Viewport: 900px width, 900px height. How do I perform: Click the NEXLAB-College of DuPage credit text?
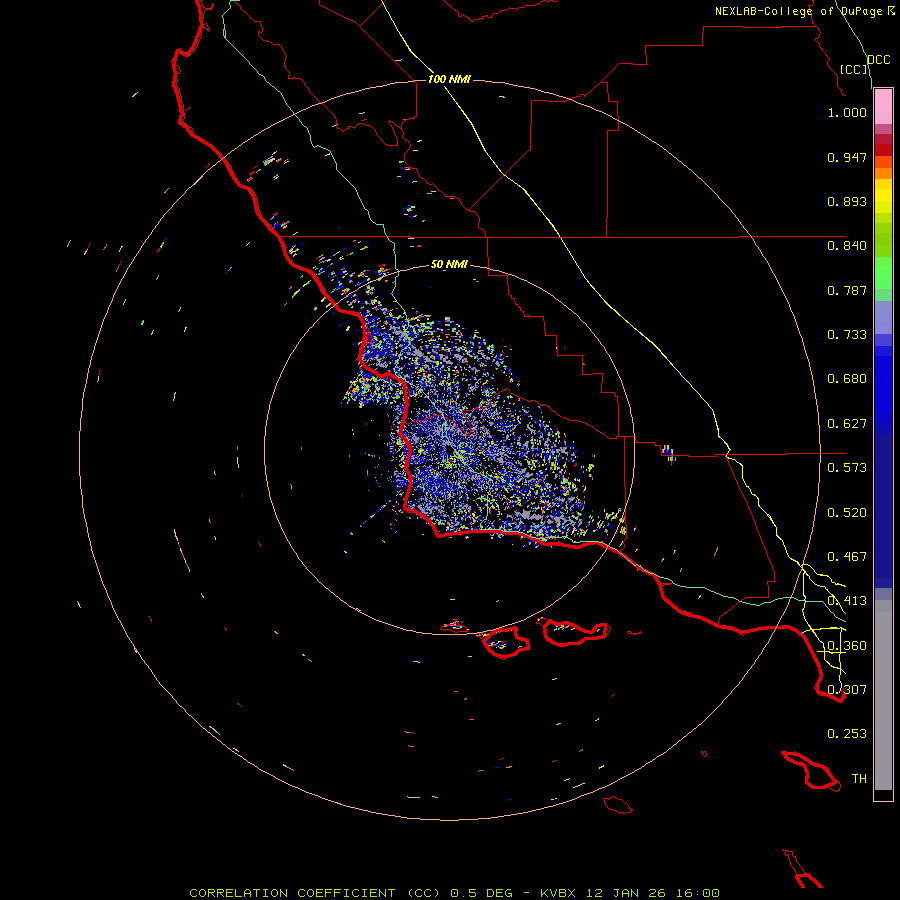(804, 11)
